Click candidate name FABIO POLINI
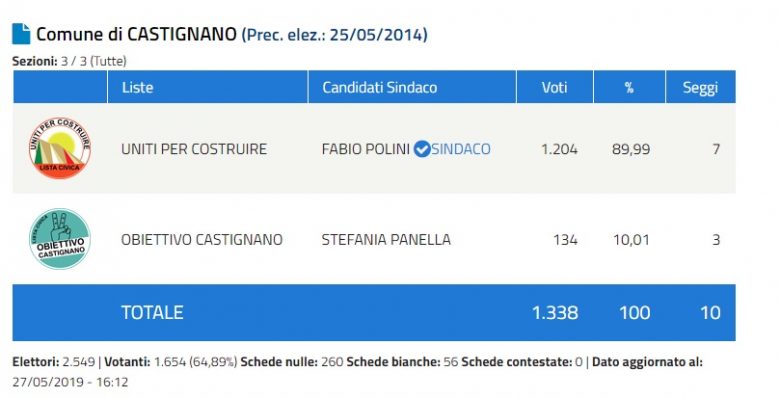Viewport: 780px width, 398px height. tap(366, 149)
